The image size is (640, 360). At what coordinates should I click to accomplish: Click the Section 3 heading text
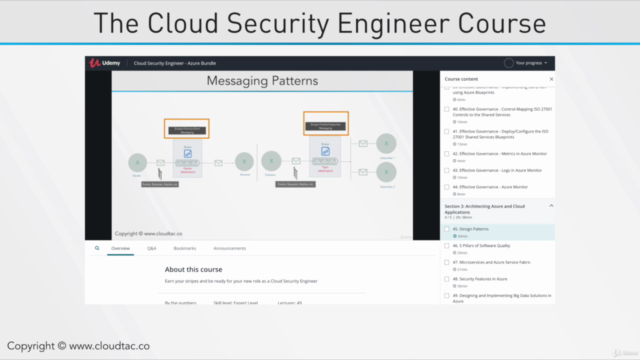click(x=484, y=209)
